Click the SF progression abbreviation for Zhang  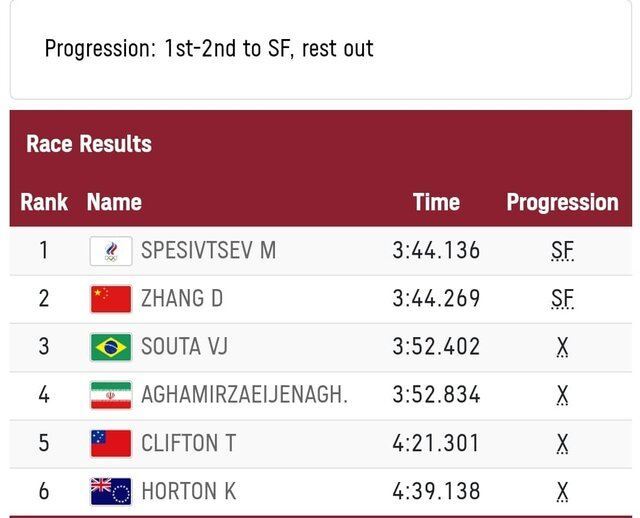point(562,299)
